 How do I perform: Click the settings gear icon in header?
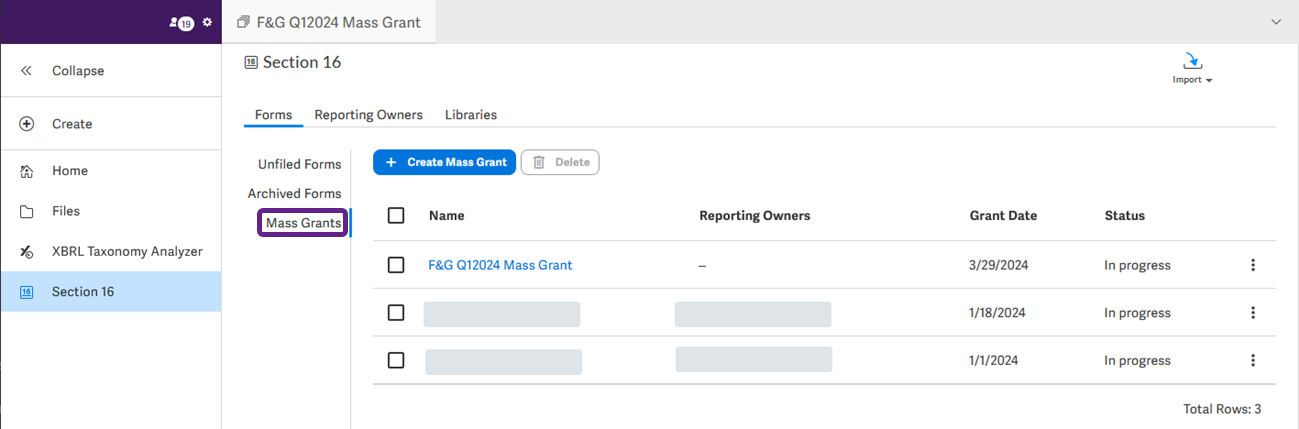point(207,22)
